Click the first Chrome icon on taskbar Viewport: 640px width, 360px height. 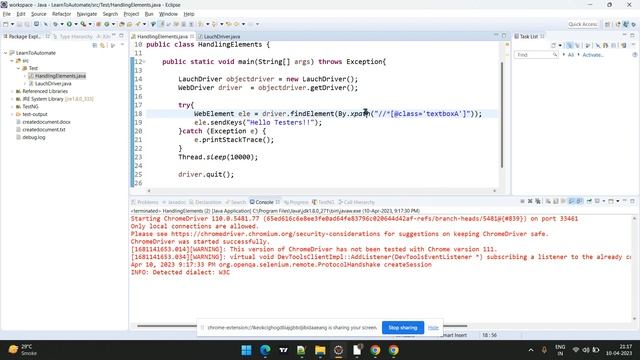(x=375, y=350)
